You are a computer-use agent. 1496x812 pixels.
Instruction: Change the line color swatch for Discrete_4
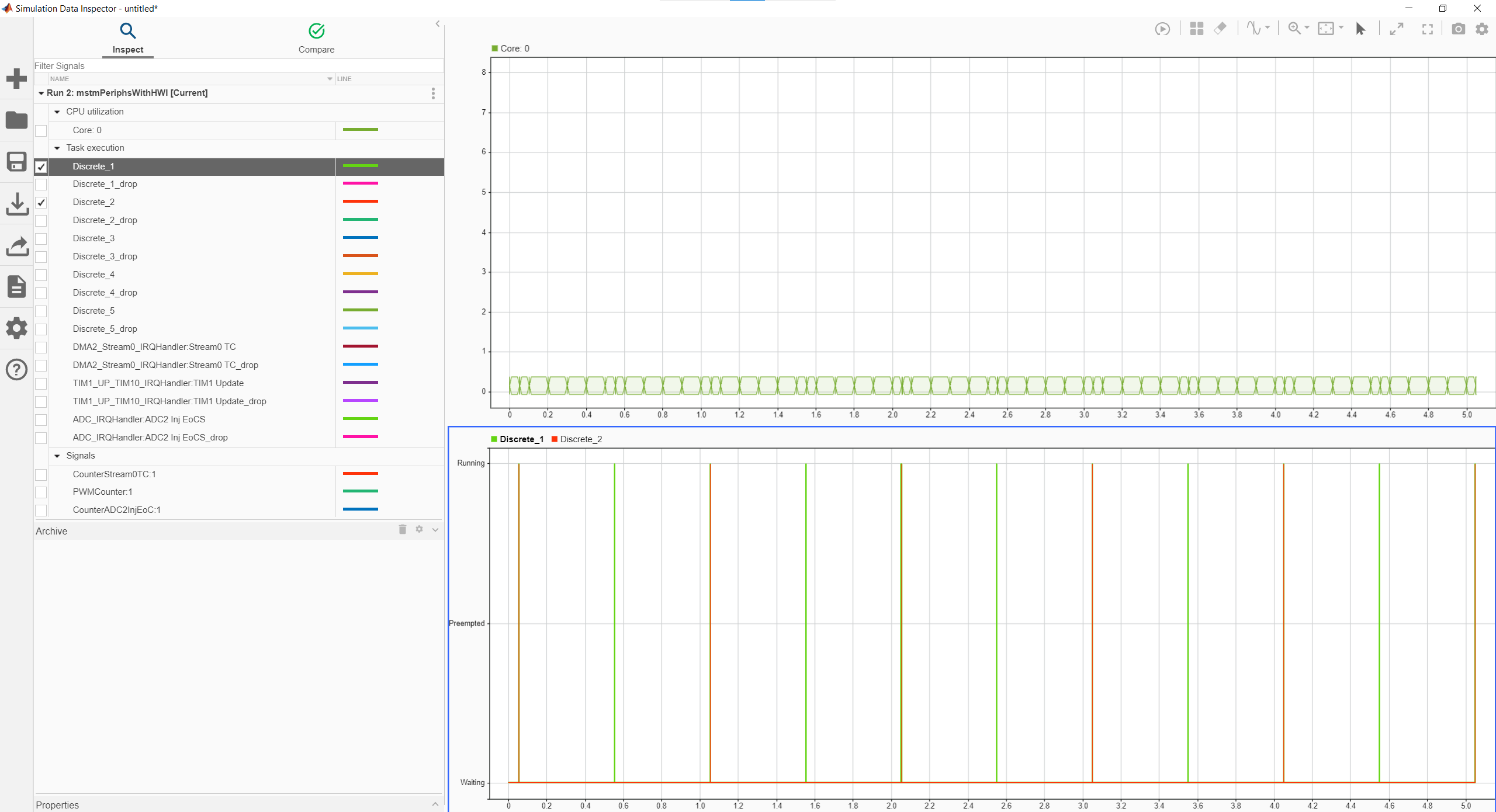tap(360, 273)
